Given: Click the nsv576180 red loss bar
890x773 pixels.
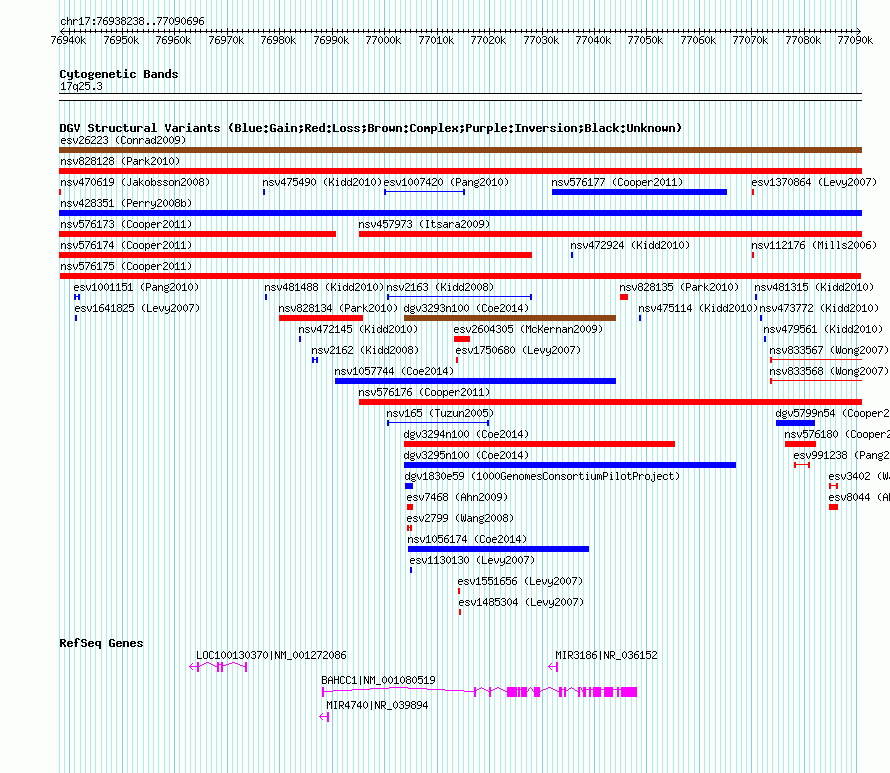Looking at the screenshot, I should (800, 444).
